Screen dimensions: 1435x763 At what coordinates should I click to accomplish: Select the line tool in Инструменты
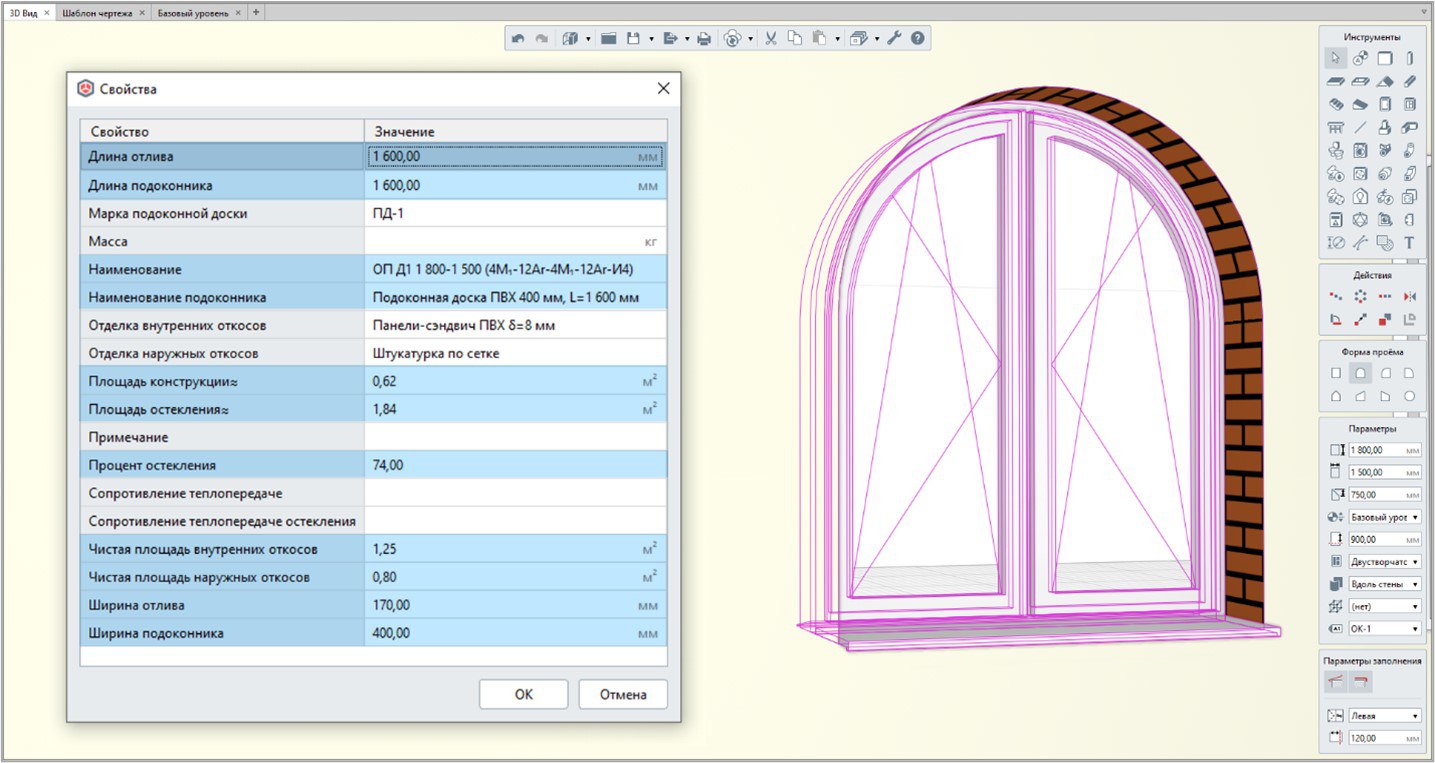1360,127
